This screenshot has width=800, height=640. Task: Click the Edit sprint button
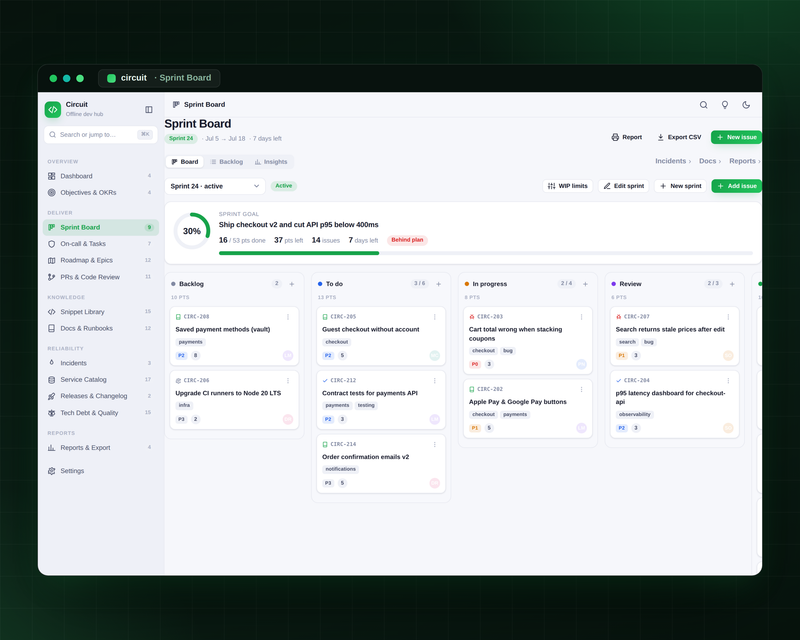coord(623,186)
